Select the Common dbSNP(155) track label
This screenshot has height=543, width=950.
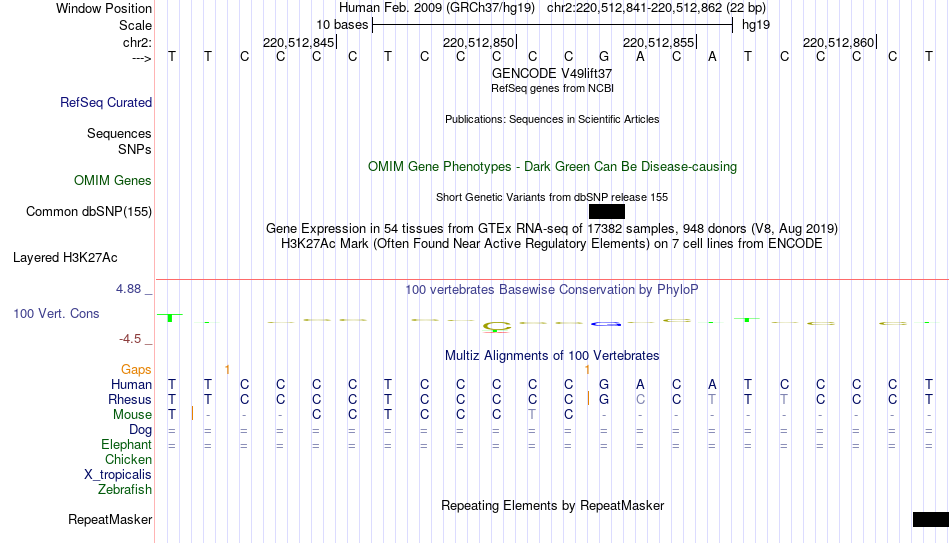tap(89, 212)
